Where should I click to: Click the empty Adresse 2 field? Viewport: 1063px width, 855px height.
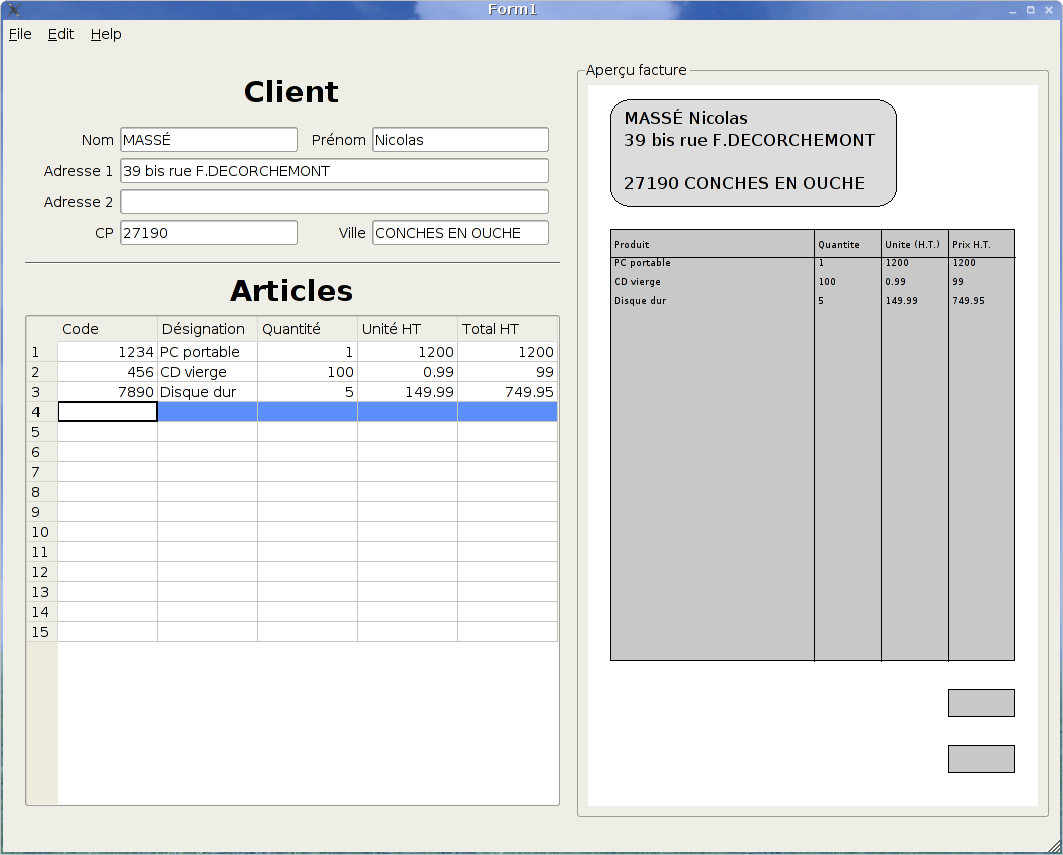coord(334,202)
